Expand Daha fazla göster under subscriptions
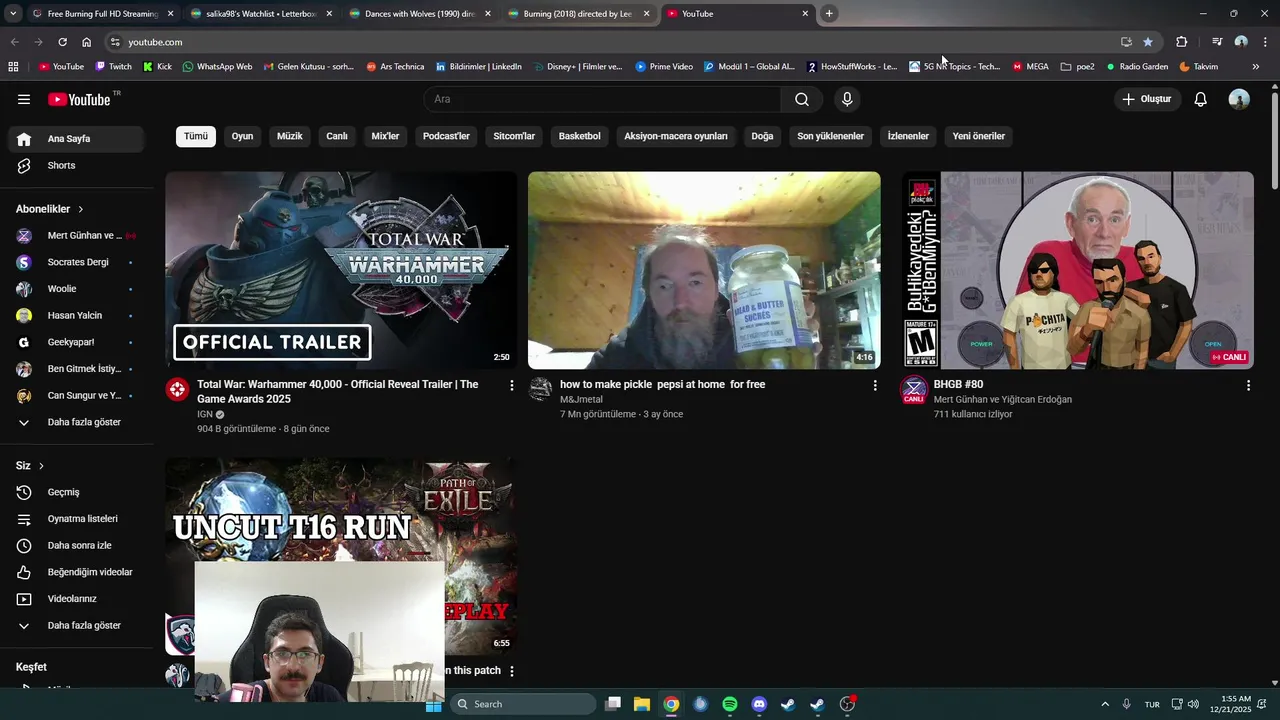The image size is (1280, 720). pyautogui.click(x=76, y=422)
